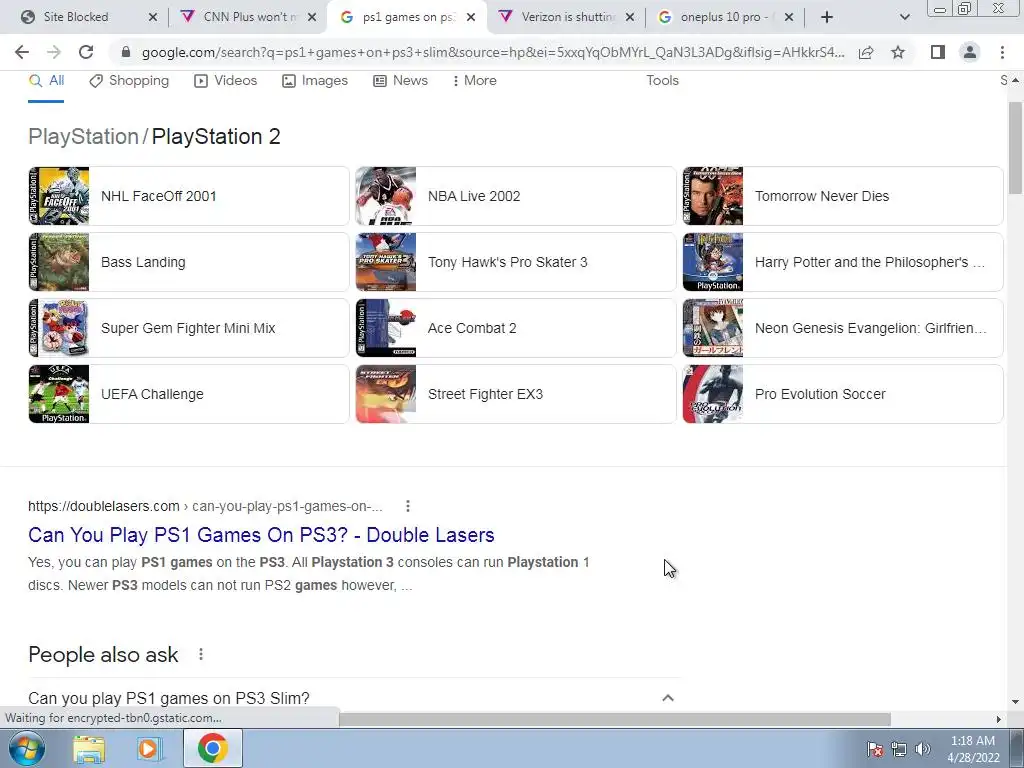Open Tony Hawk's Pro Skater 3 cover
Viewport: 1024px width, 768px height.
386,262
